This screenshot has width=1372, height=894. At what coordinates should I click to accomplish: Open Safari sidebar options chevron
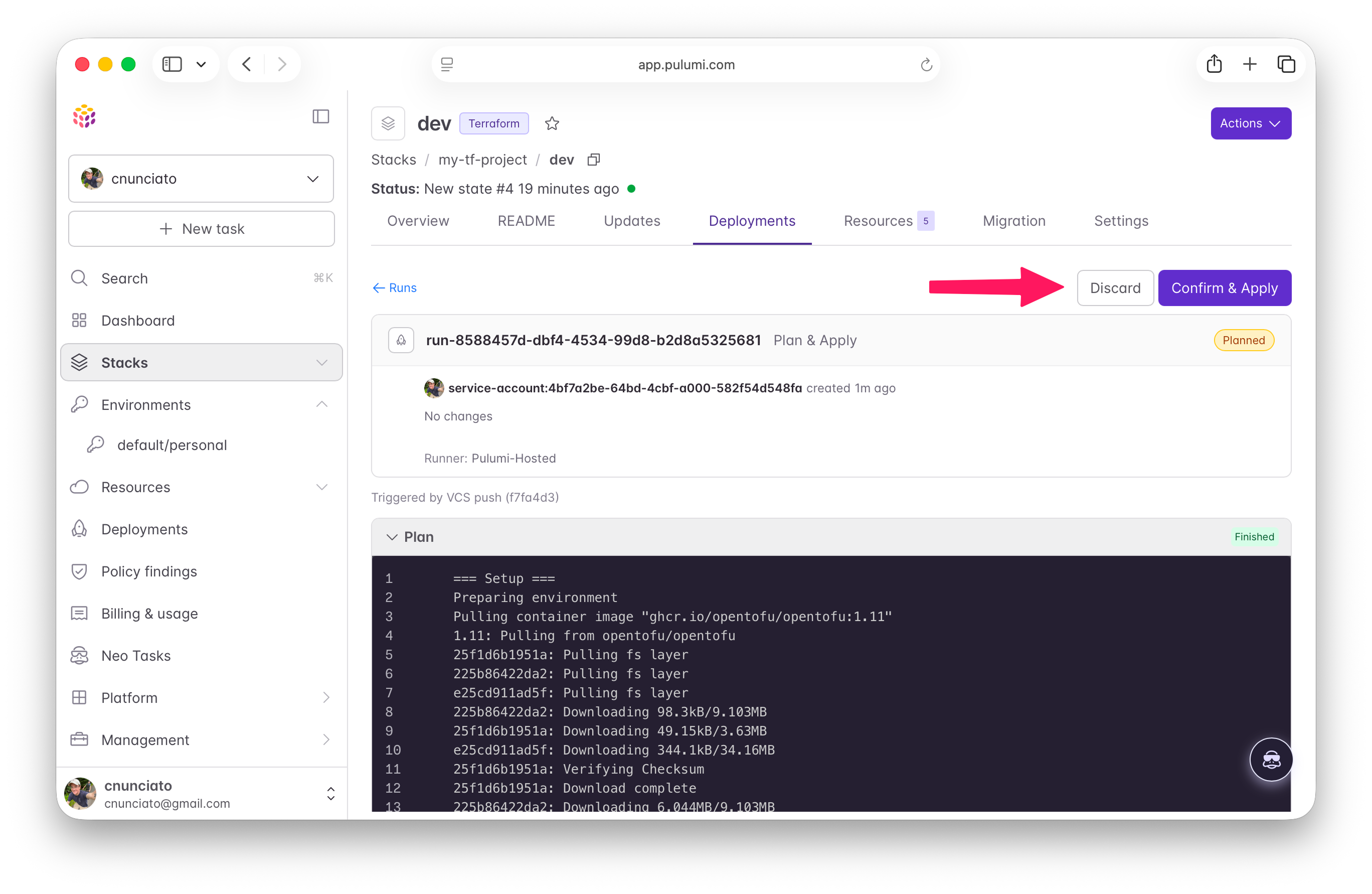click(201, 64)
